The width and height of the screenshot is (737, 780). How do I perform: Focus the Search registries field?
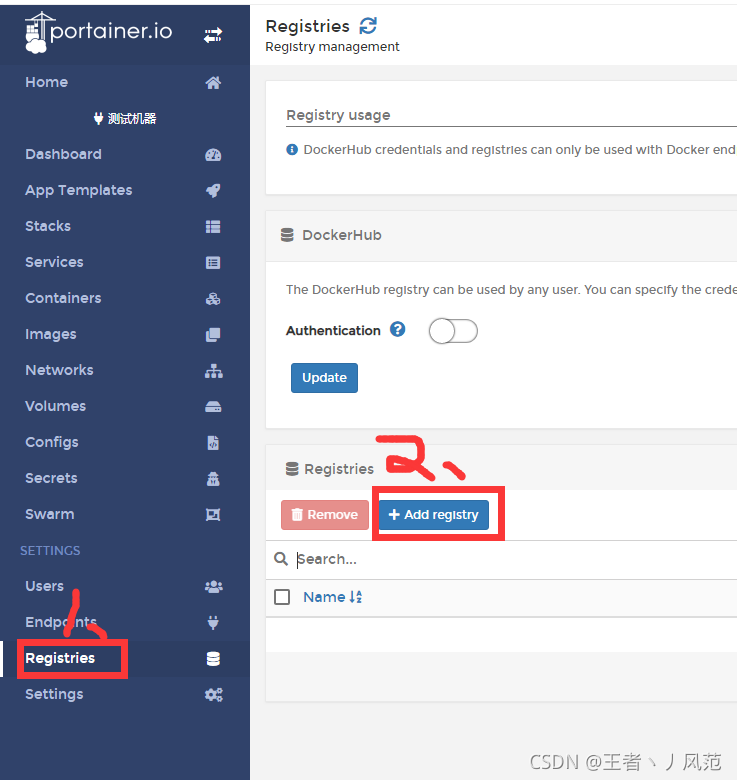(x=516, y=559)
